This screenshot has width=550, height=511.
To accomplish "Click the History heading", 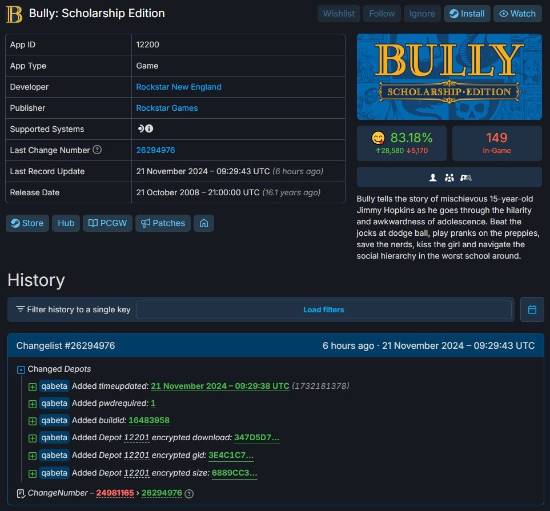I will [36, 280].
